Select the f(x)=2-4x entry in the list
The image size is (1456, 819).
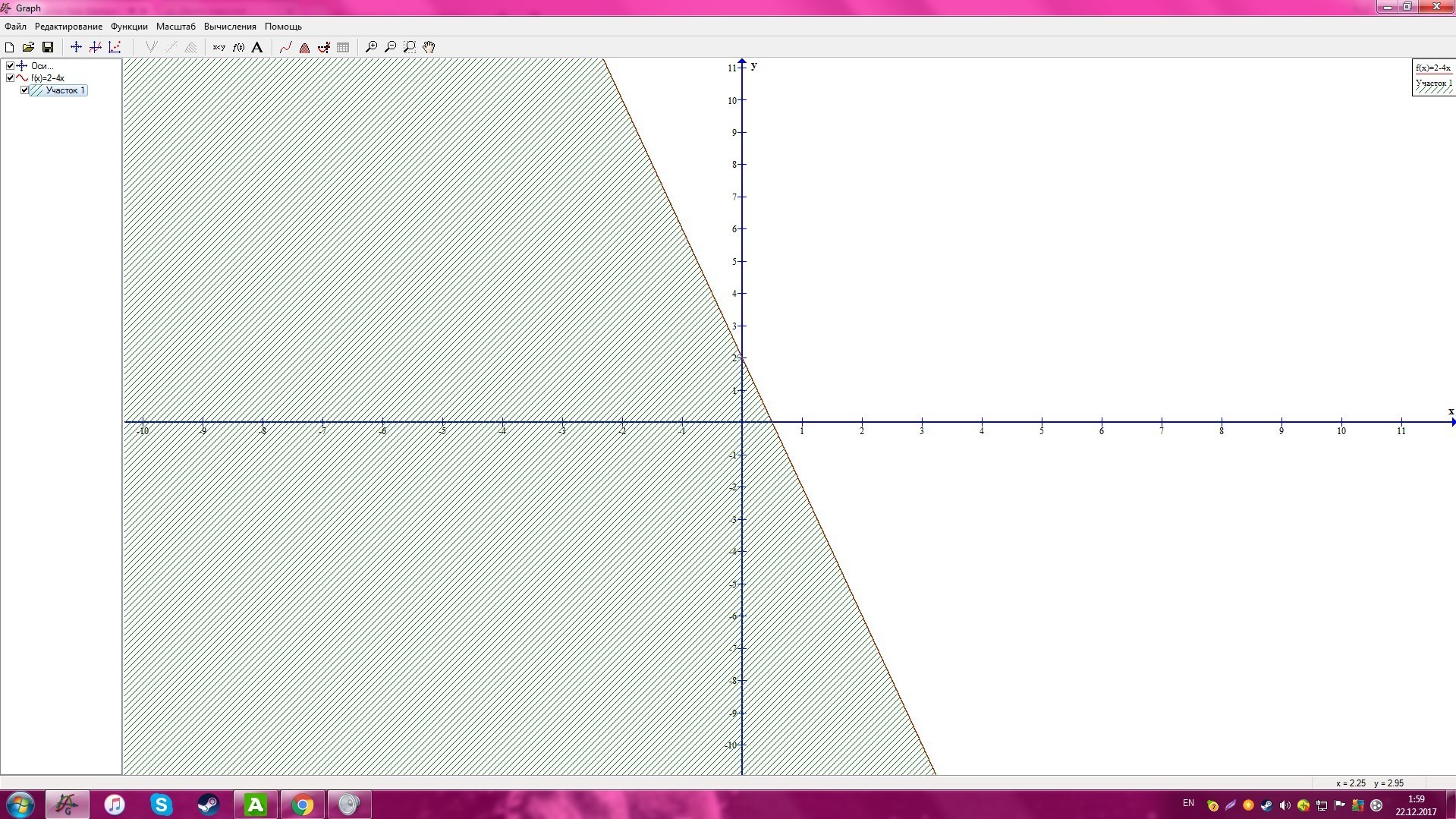click(x=48, y=78)
